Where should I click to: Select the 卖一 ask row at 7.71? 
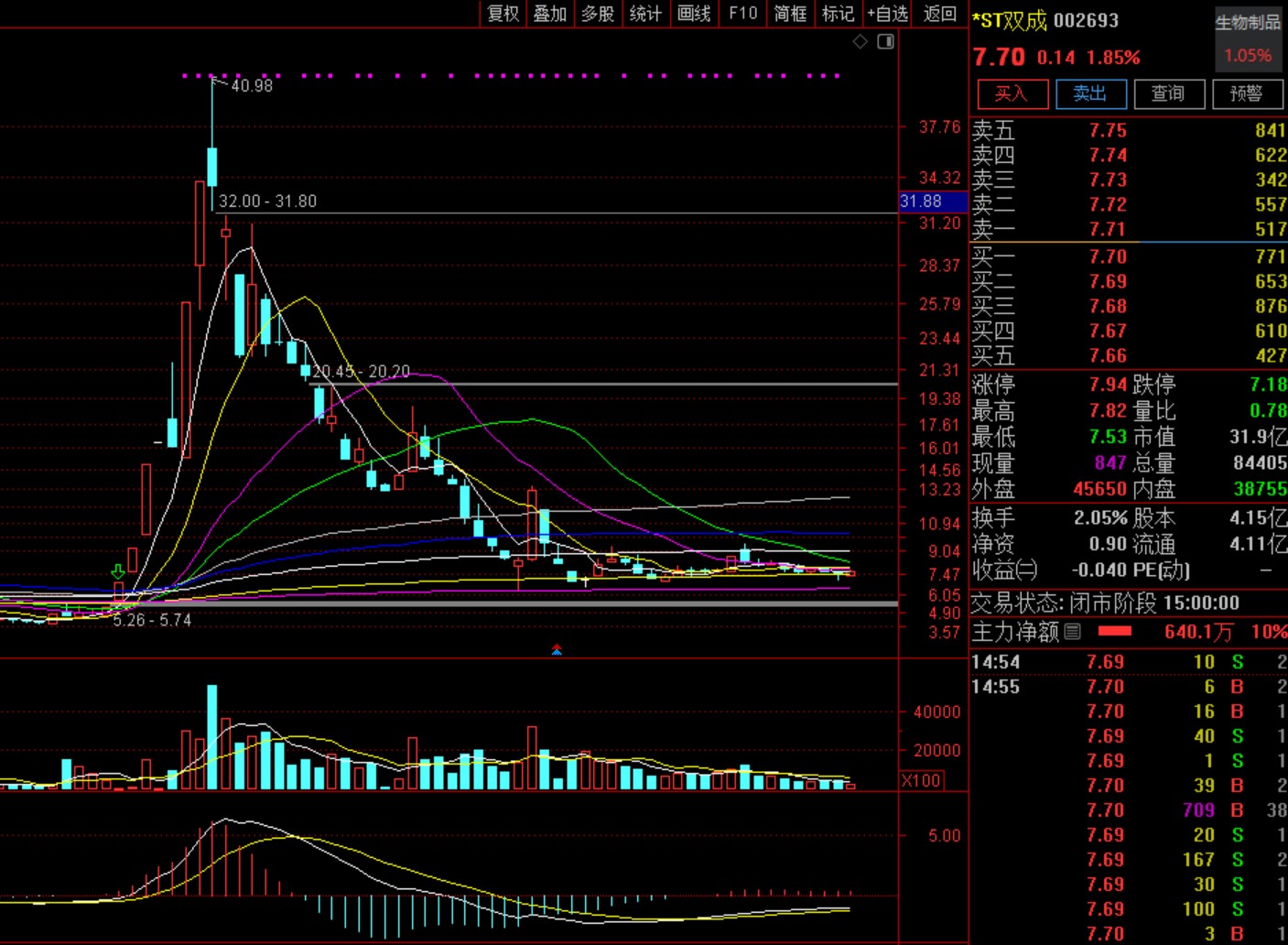click(1129, 229)
